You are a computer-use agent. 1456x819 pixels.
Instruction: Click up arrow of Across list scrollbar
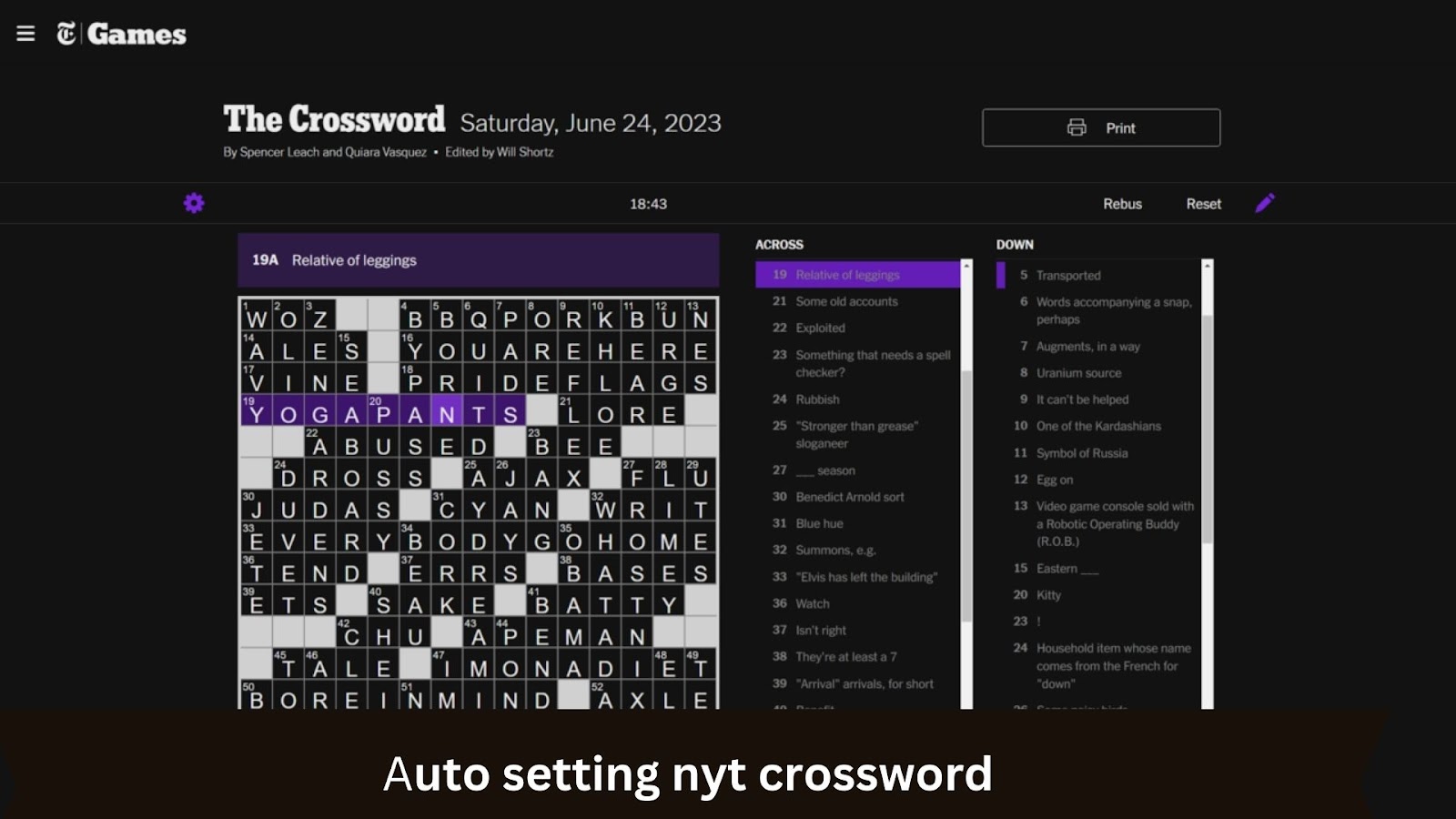(966, 265)
